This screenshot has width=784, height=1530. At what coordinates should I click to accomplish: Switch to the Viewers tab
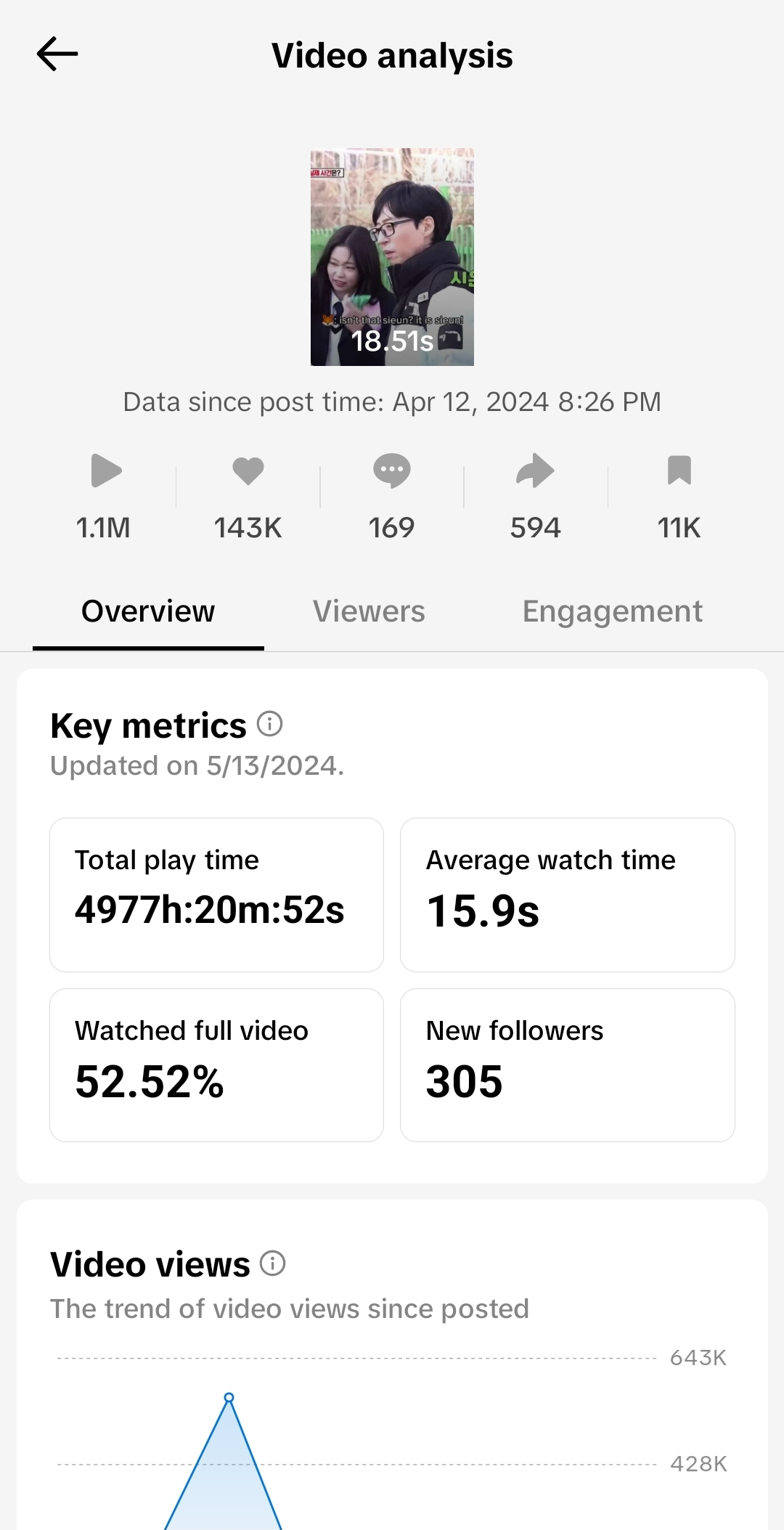tap(369, 611)
